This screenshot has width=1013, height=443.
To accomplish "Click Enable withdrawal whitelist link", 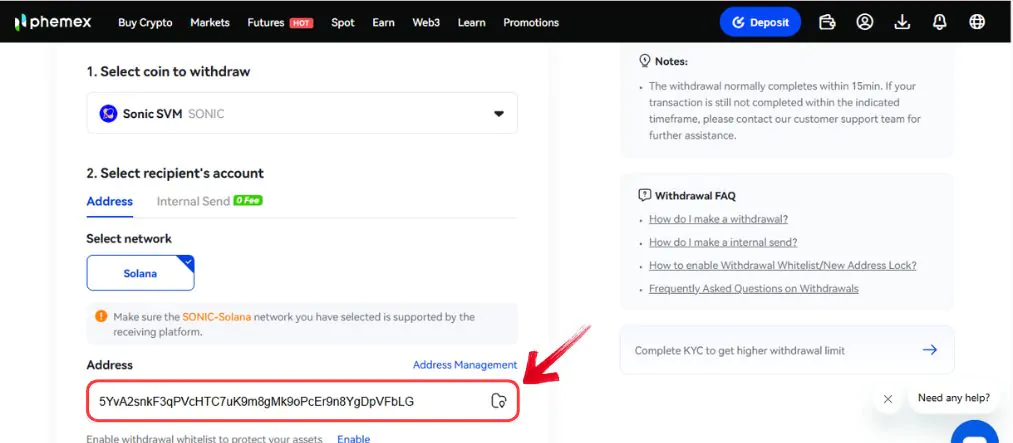I will [x=353, y=439].
